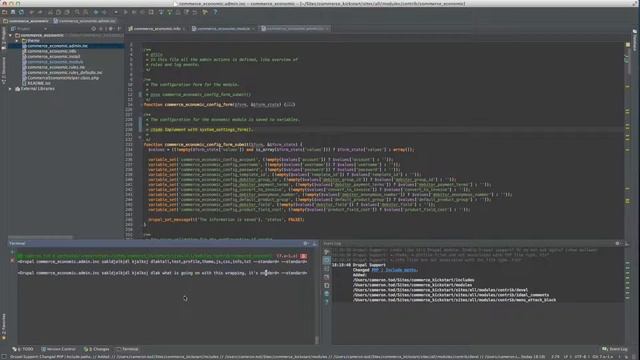Select commerce_economic.rules.inc in the project tree
Viewport: 640px width, 360px height.
[x=56, y=67]
